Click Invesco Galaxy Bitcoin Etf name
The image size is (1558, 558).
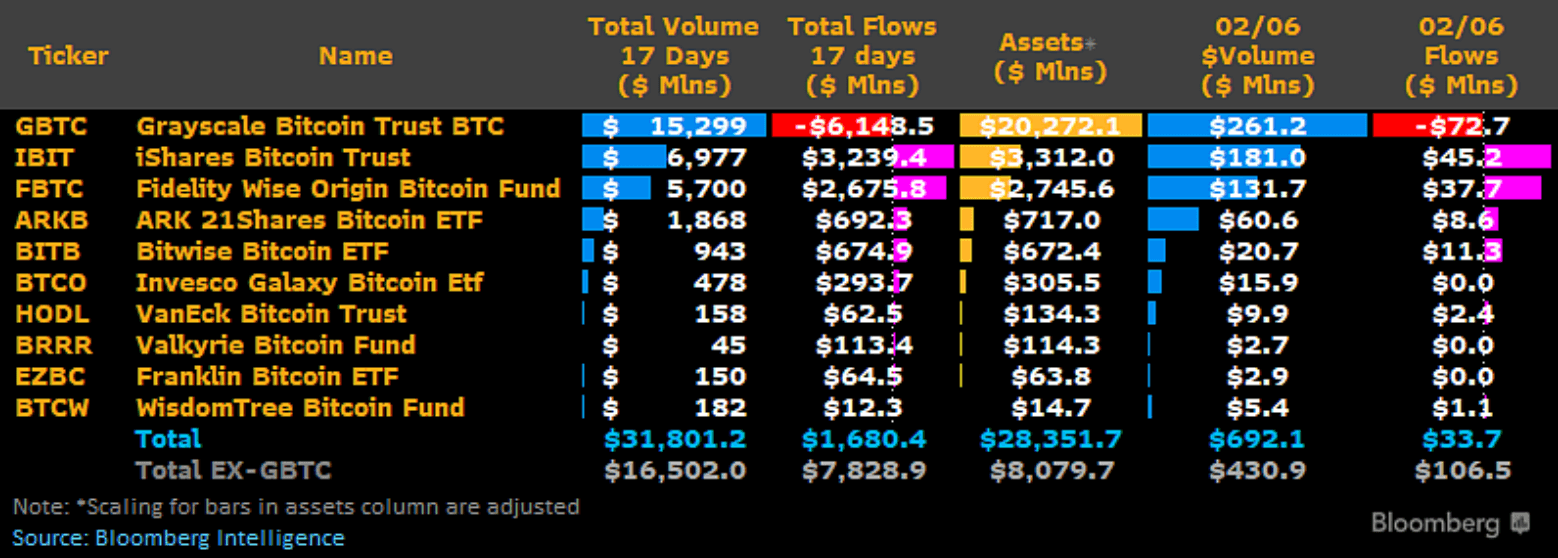click(x=310, y=282)
